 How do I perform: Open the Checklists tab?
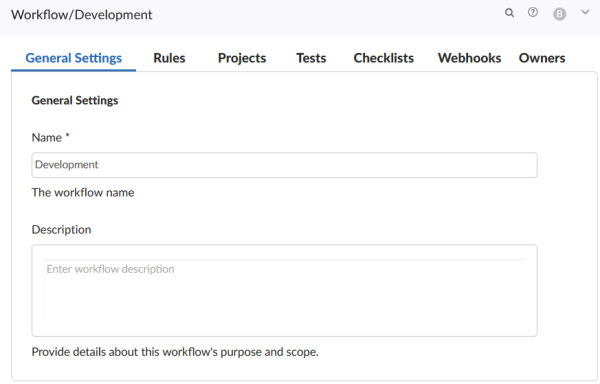point(383,58)
